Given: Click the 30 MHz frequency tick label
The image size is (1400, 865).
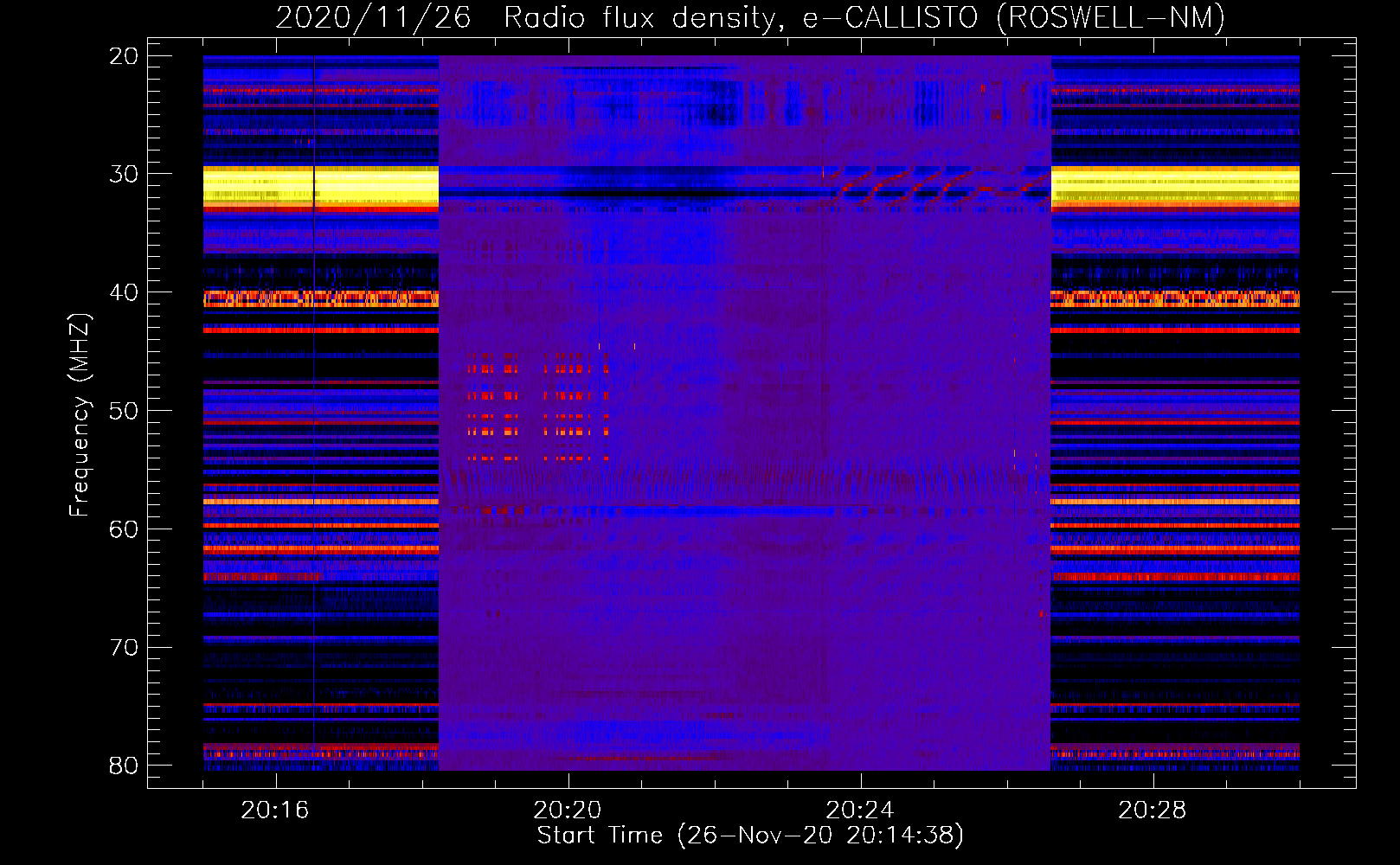Looking at the screenshot, I should tap(123, 174).
